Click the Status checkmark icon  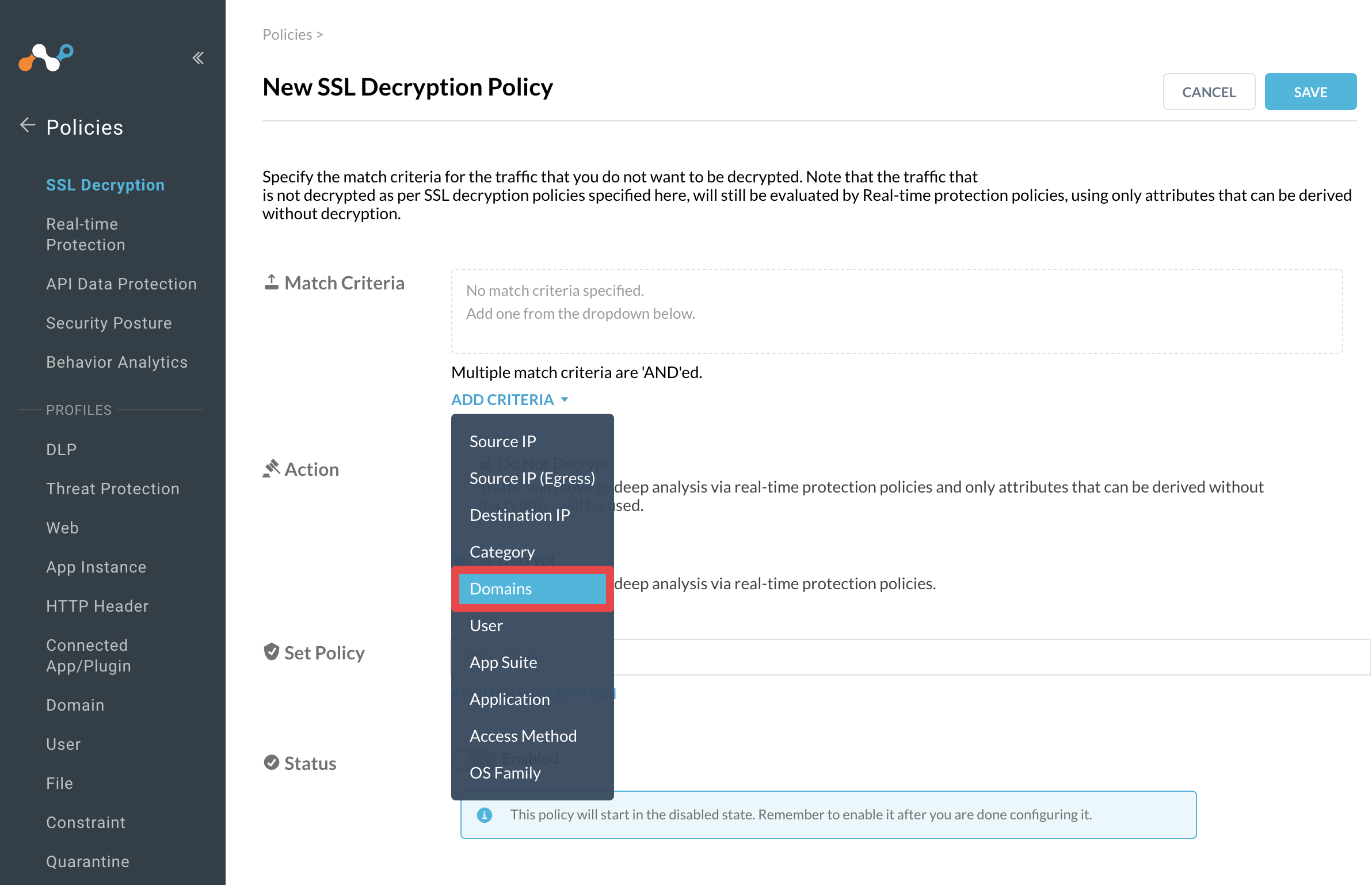(x=271, y=762)
